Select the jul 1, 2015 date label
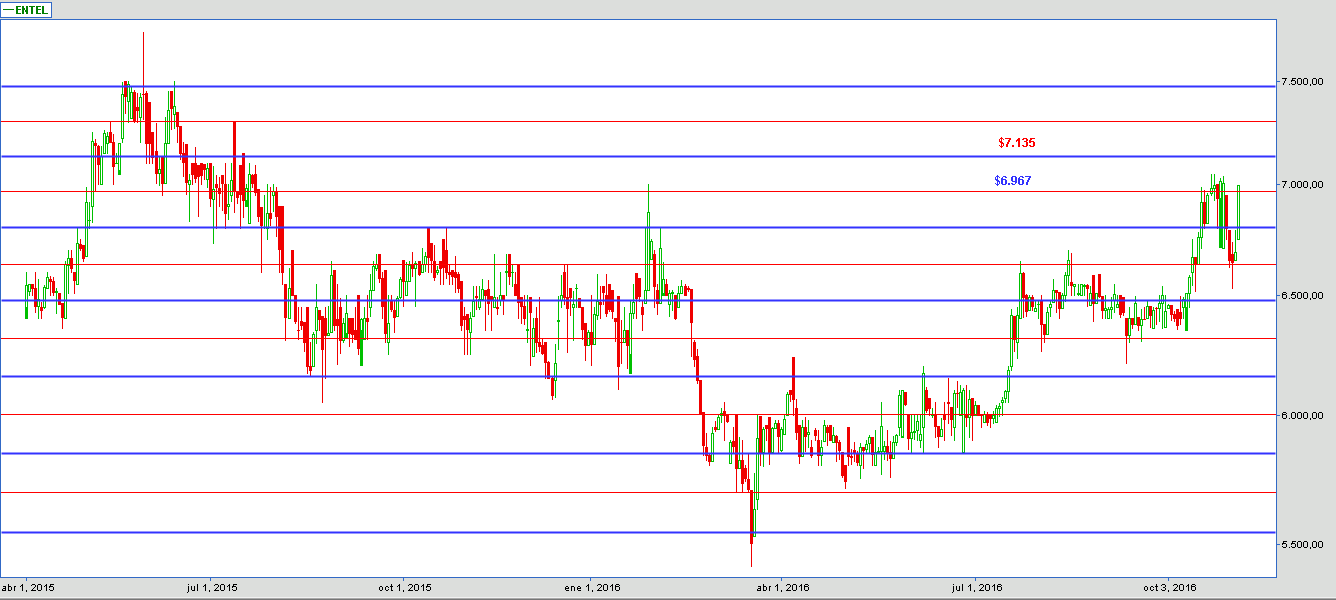This screenshot has height=600, width=1336. (x=212, y=587)
